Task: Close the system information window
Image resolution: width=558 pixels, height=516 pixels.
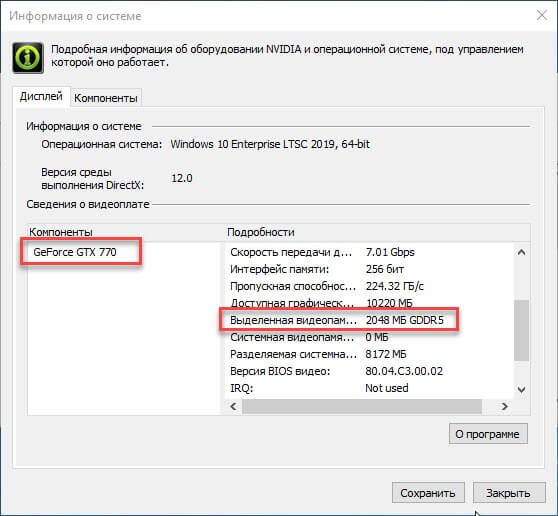Action: tap(542, 15)
